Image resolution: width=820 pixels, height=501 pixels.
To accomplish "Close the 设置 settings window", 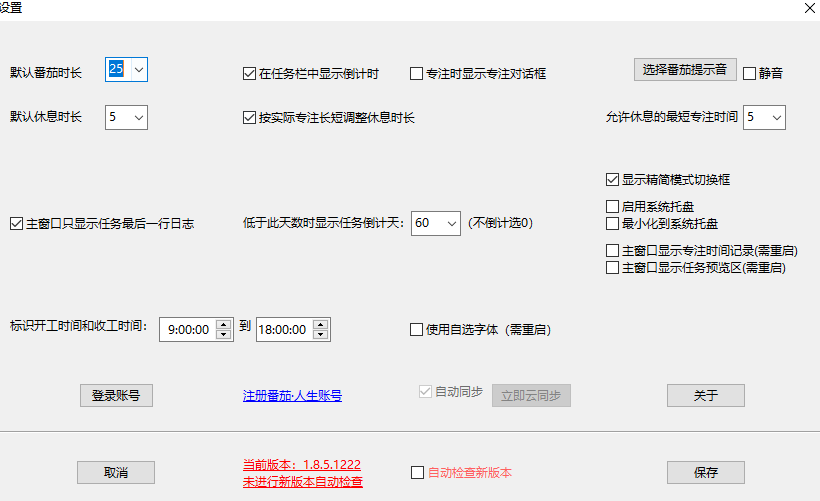I will pyautogui.click(x=810, y=8).
